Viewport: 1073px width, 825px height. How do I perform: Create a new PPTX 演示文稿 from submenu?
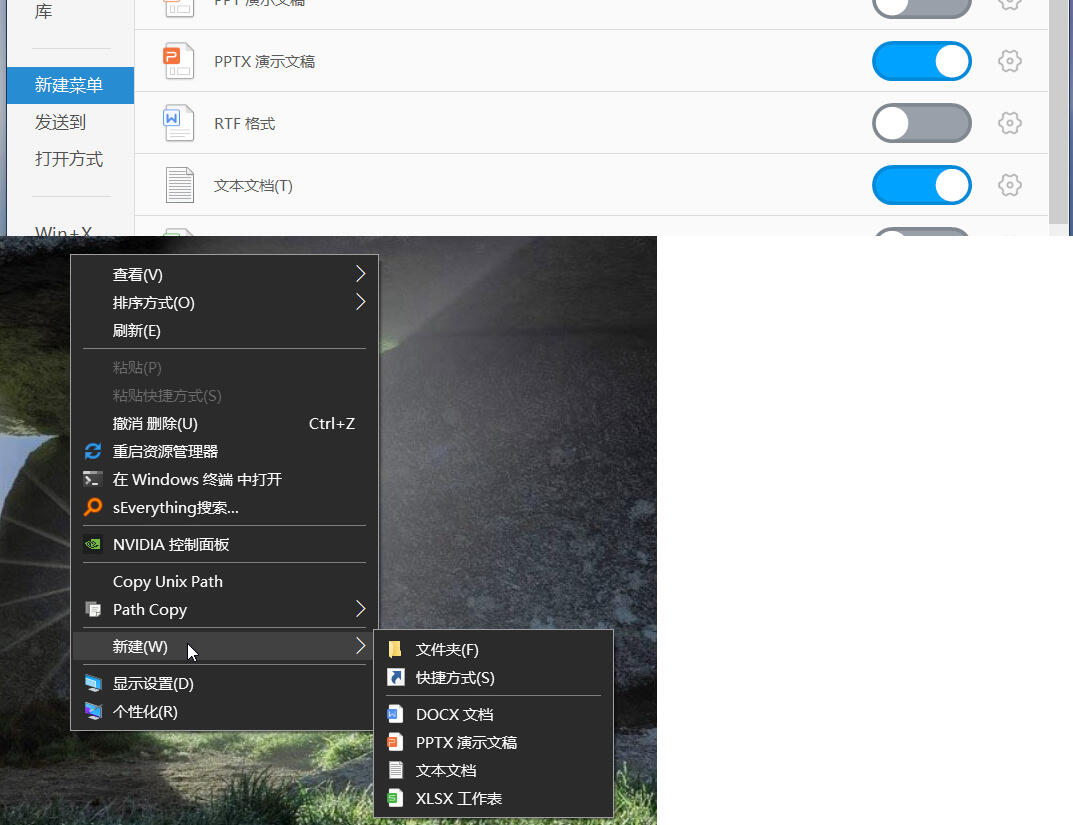tap(466, 742)
